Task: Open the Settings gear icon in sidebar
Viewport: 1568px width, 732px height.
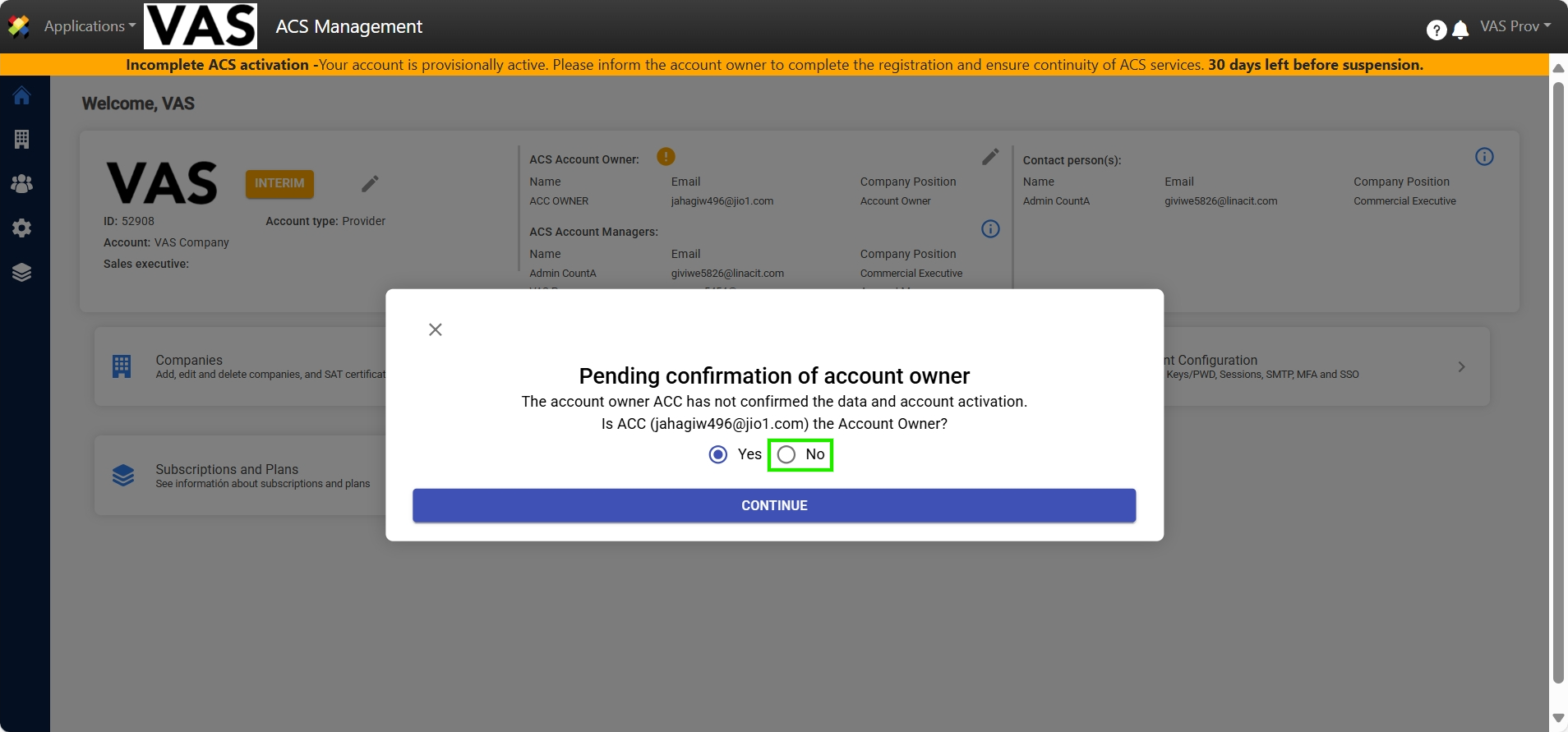Action: coord(22,228)
